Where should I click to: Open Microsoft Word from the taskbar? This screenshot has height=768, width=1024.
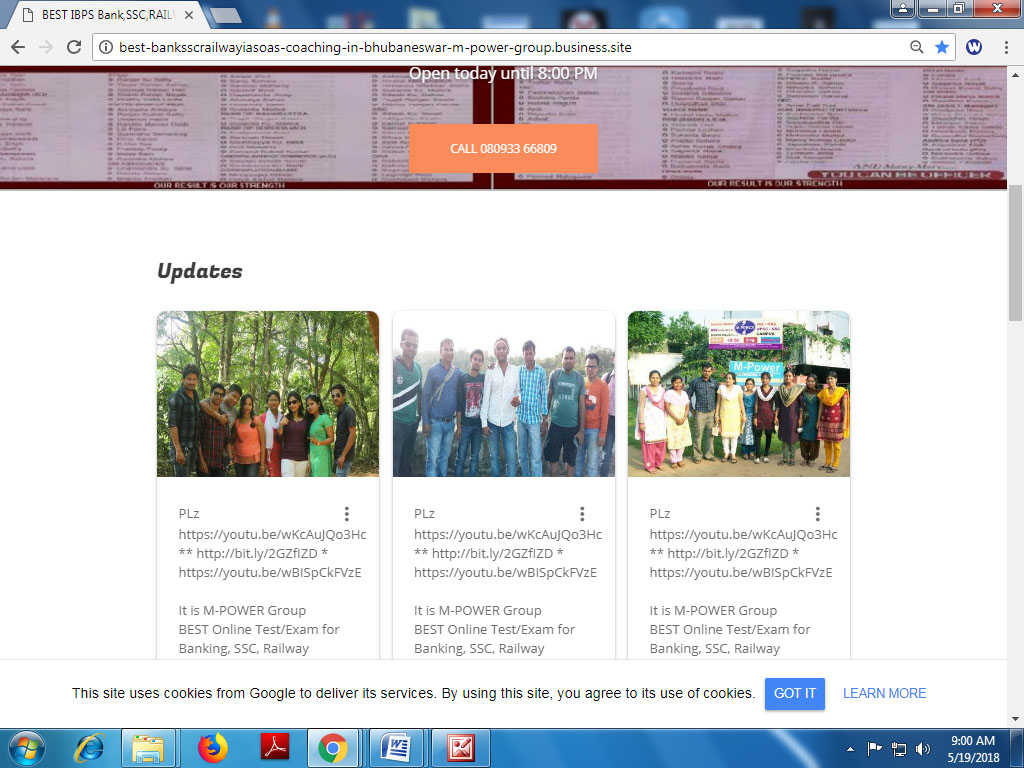tap(396, 748)
